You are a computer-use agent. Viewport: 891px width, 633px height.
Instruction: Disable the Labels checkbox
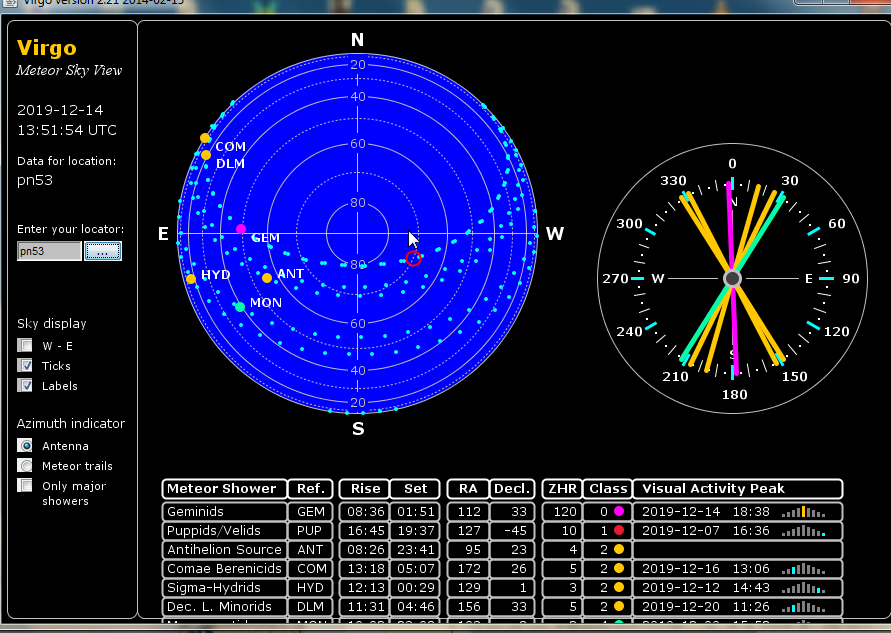coord(25,385)
